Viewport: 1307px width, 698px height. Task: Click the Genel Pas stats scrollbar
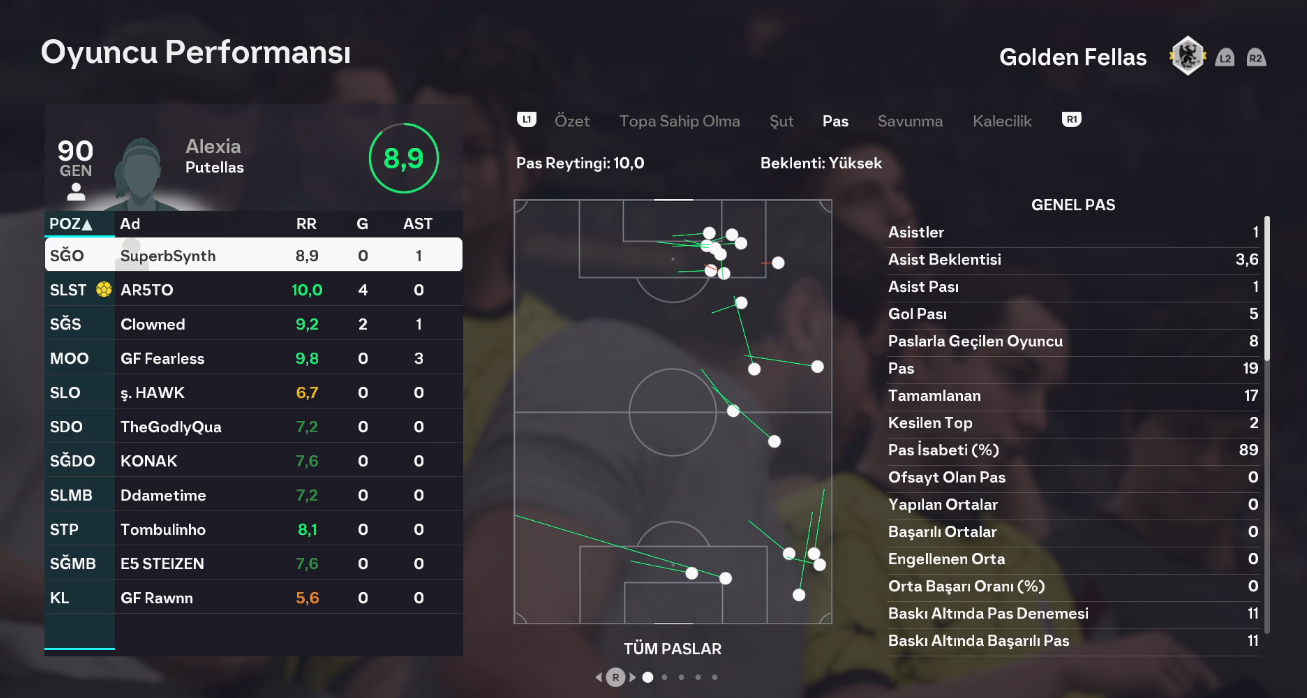[x=1267, y=289]
